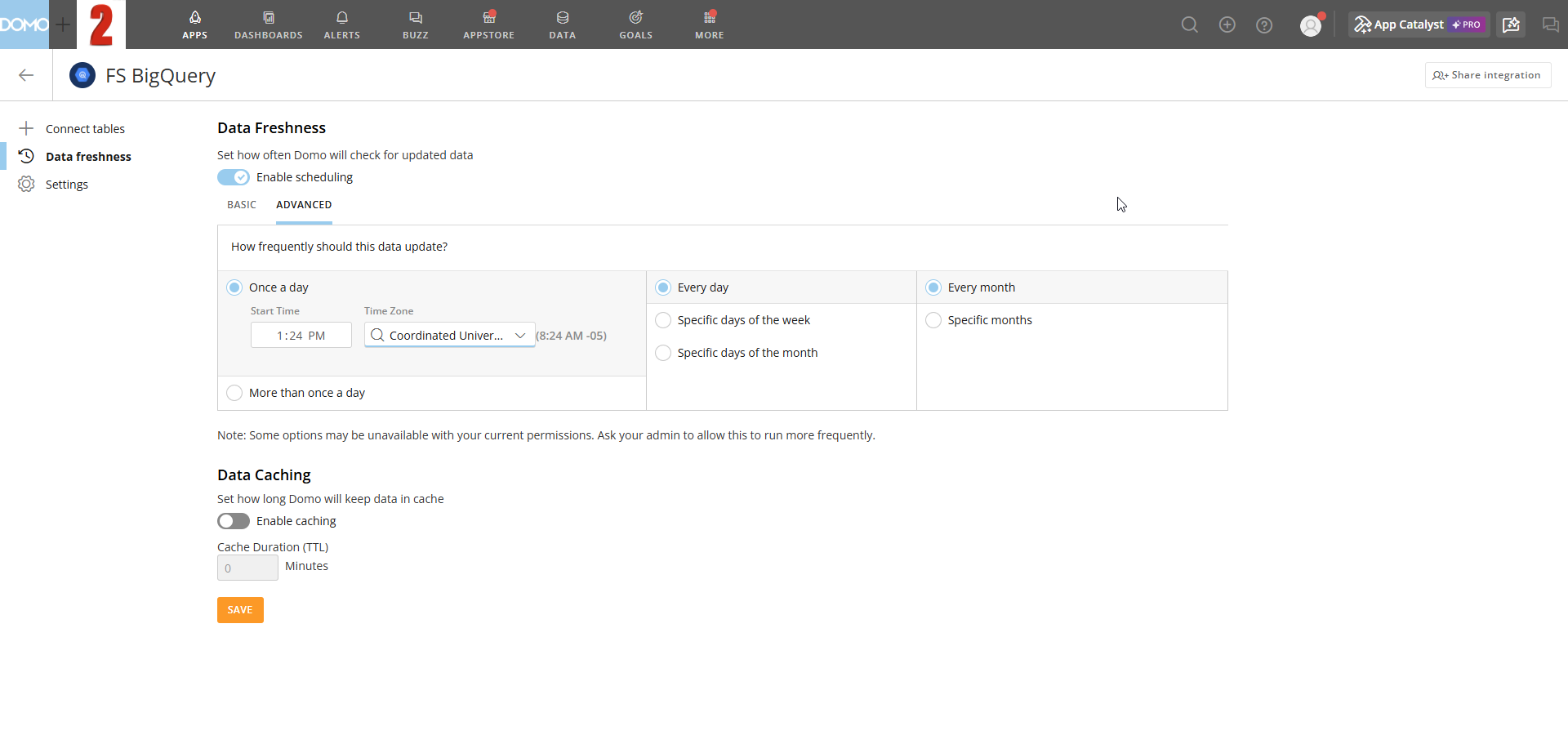Select Specific days of the week

click(663, 320)
